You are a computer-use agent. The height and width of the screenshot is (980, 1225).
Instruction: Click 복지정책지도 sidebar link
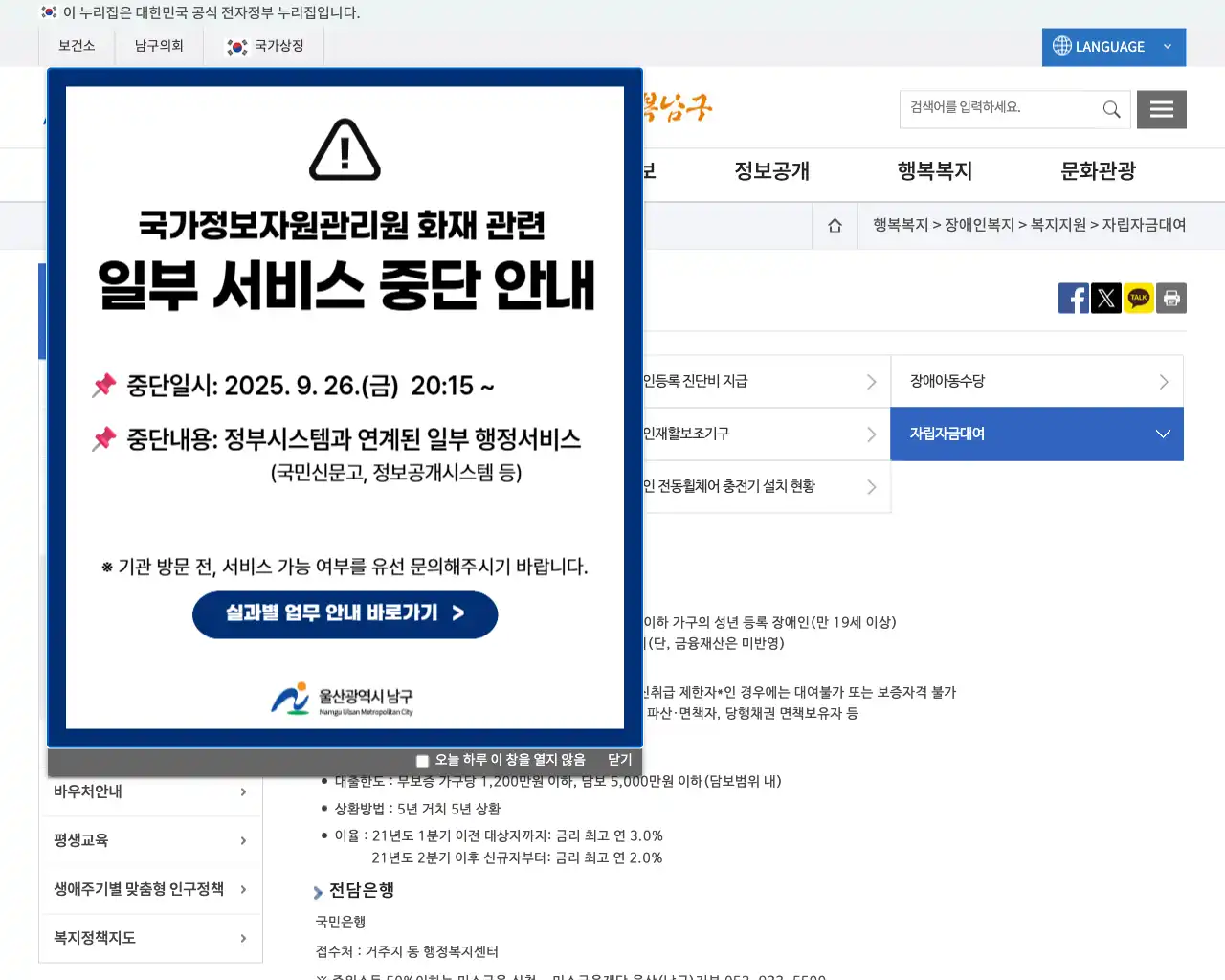[x=95, y=938]
